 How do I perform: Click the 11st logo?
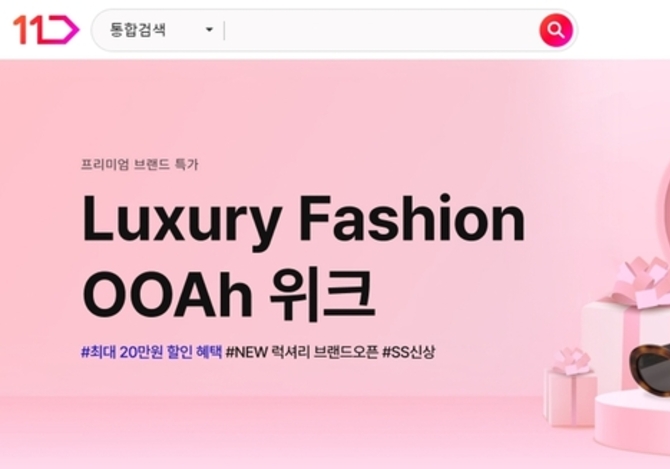click(46, 29)
